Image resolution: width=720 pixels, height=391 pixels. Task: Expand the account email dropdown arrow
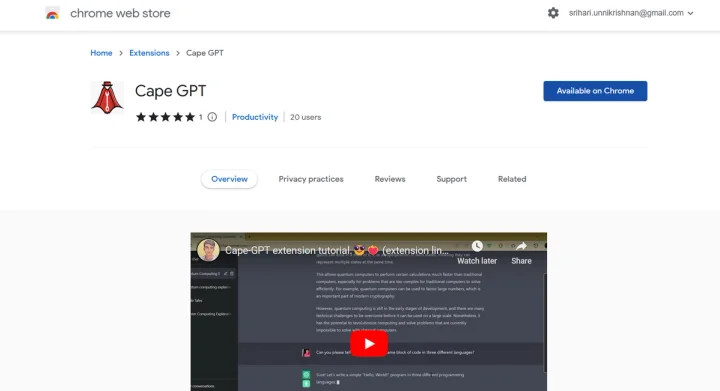pos(690,13)
